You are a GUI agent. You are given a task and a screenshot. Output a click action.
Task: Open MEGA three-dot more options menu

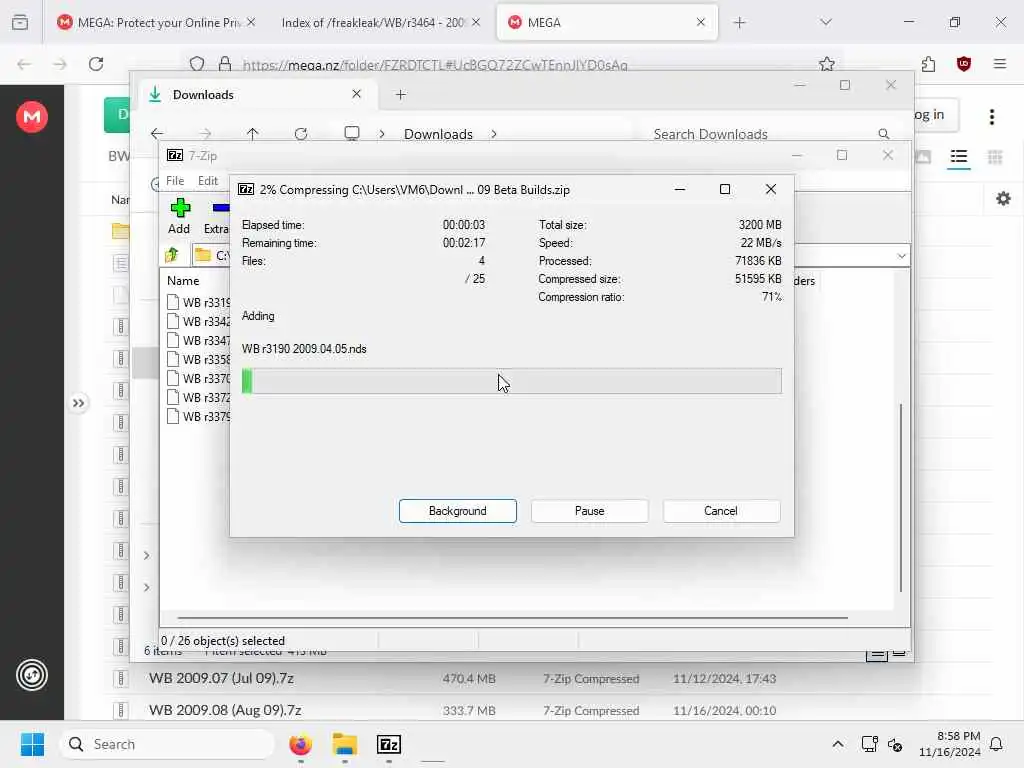click(x=992, y=117)
